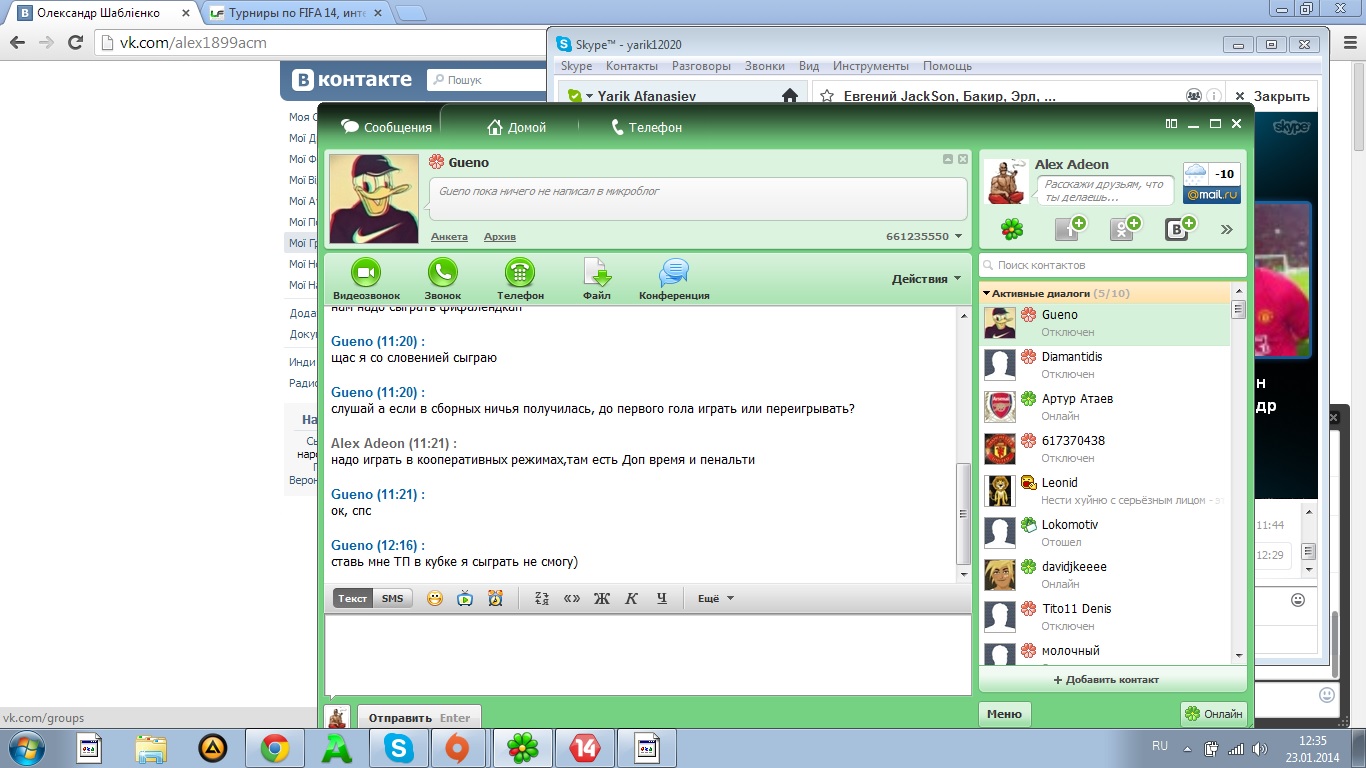Open Gueno's Анкета link
The width and height of the screenshot is (1366, 768).
(449, 237)
